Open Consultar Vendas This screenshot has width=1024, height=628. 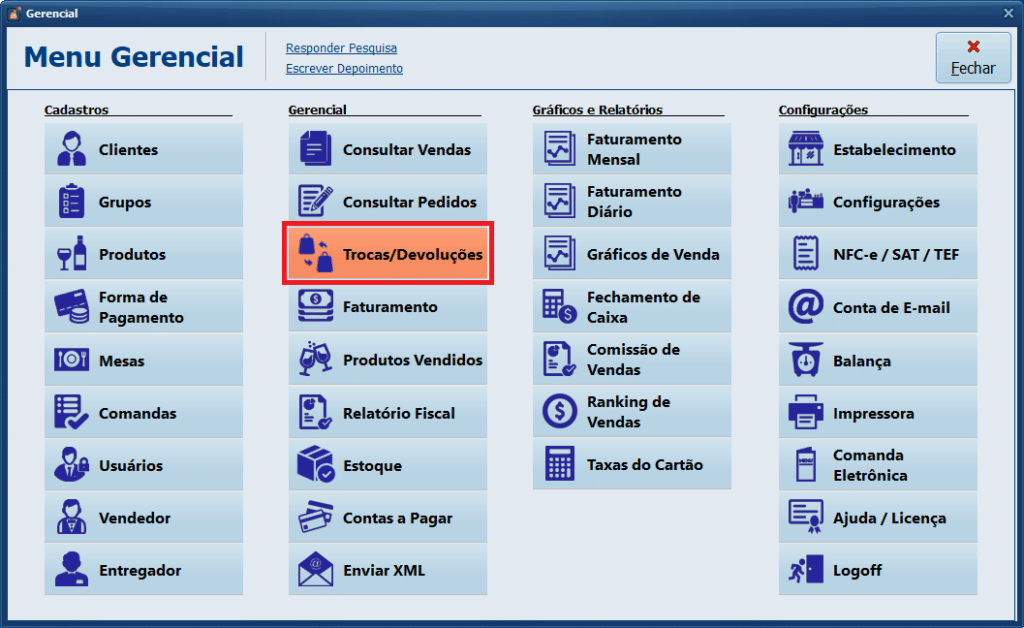click(388, 150)
